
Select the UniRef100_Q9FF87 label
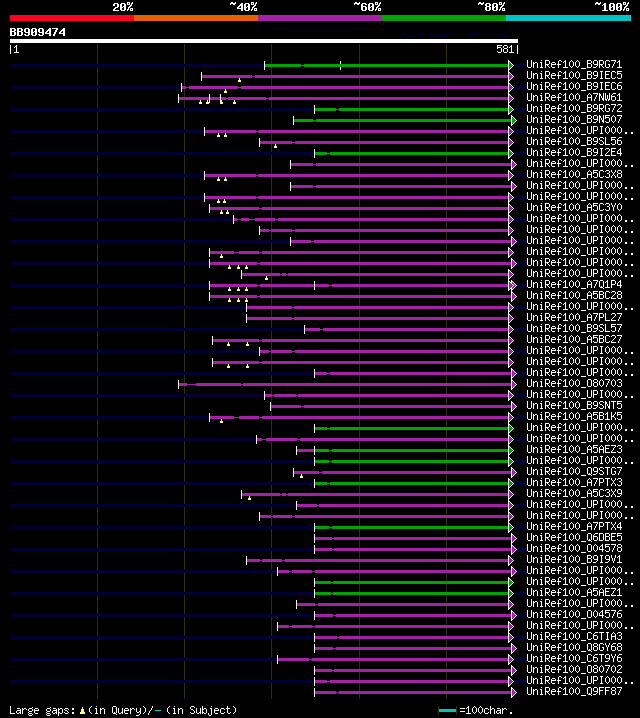pos(574,691)
